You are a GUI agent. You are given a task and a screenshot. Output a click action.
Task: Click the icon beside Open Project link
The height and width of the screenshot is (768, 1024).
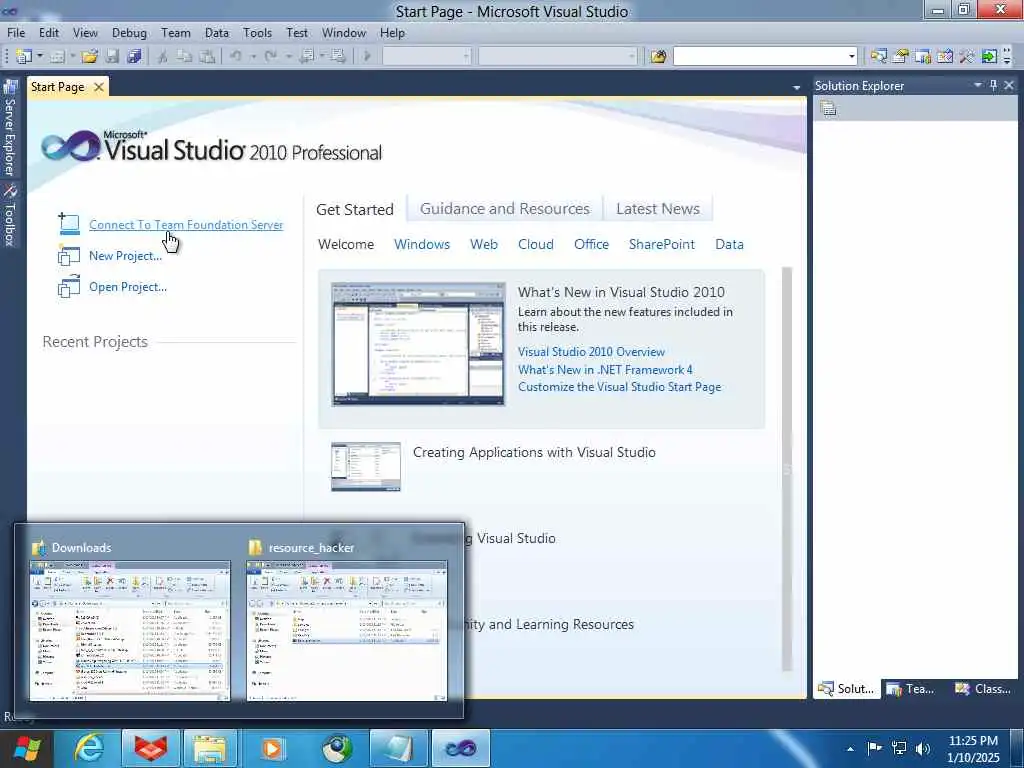click(x=69, y=287)
